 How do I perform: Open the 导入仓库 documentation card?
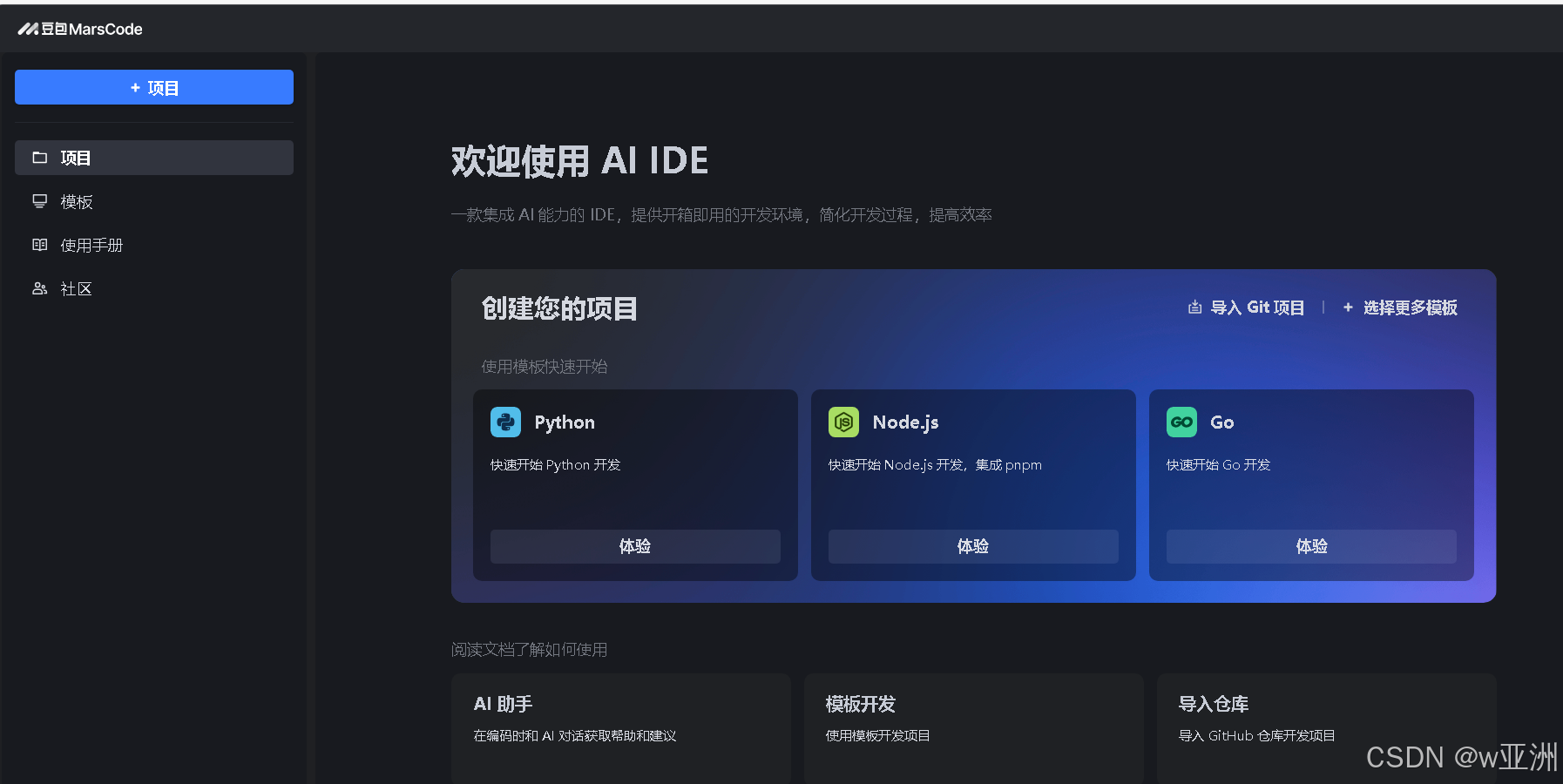[x=1327, y=728]
